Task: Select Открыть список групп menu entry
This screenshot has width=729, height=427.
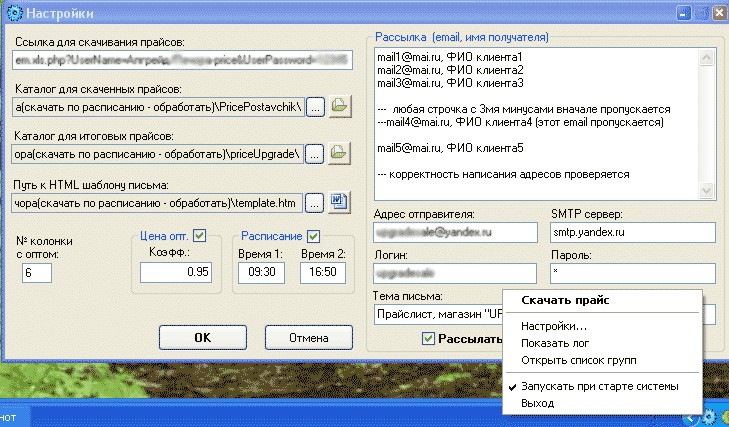Action: (x=578, y=360)
